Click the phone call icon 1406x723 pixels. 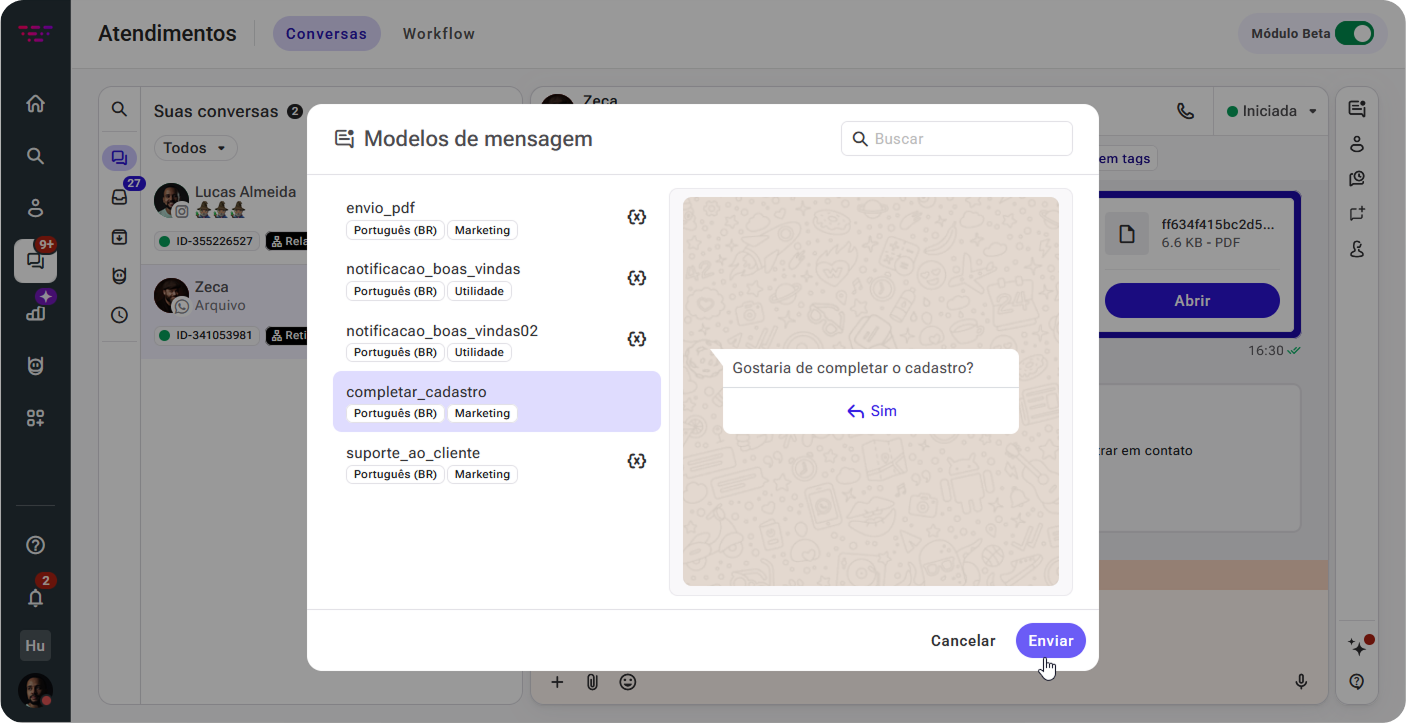coord(1185,111)
